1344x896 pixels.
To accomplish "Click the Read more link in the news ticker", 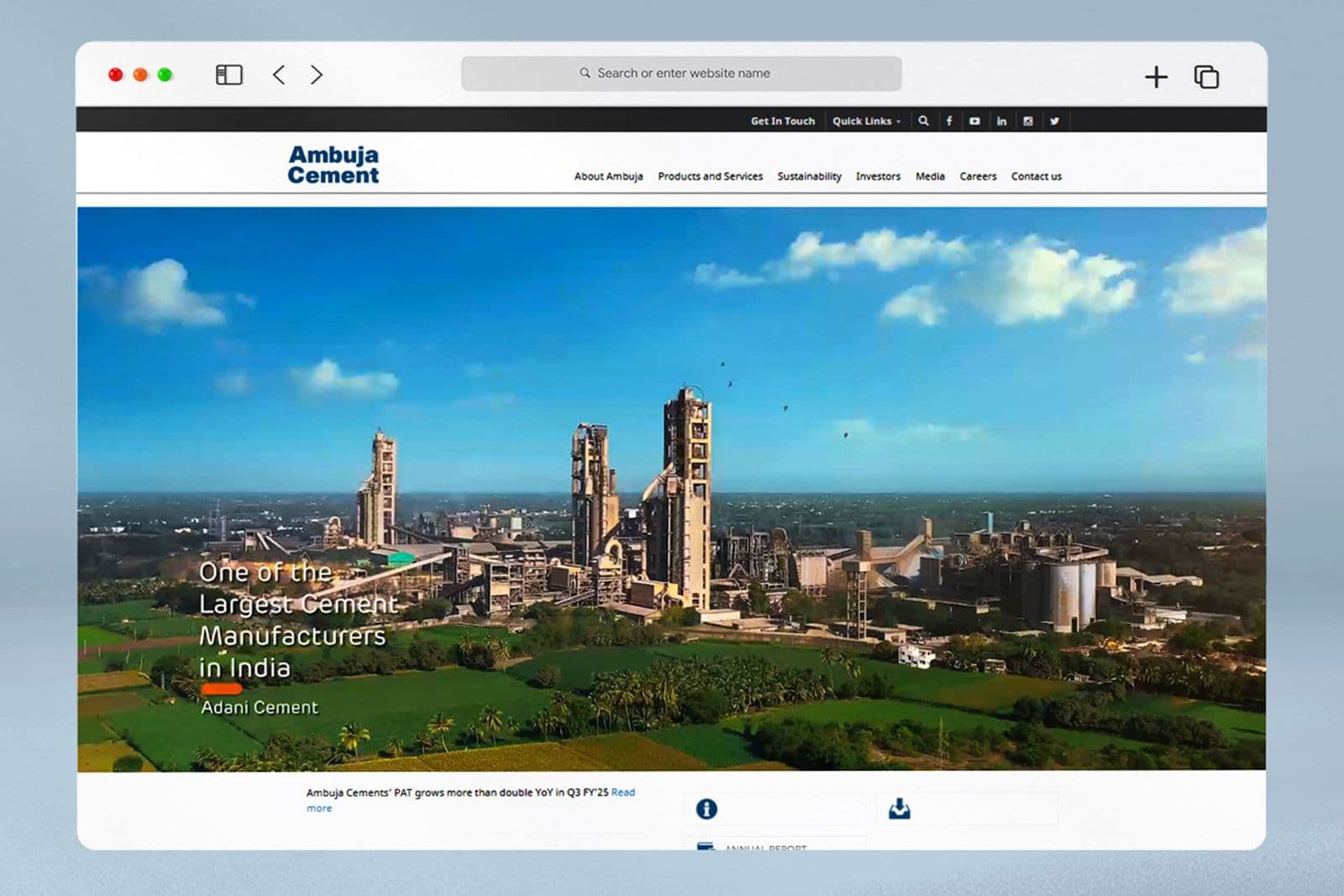I will click(x=622, y=792).
